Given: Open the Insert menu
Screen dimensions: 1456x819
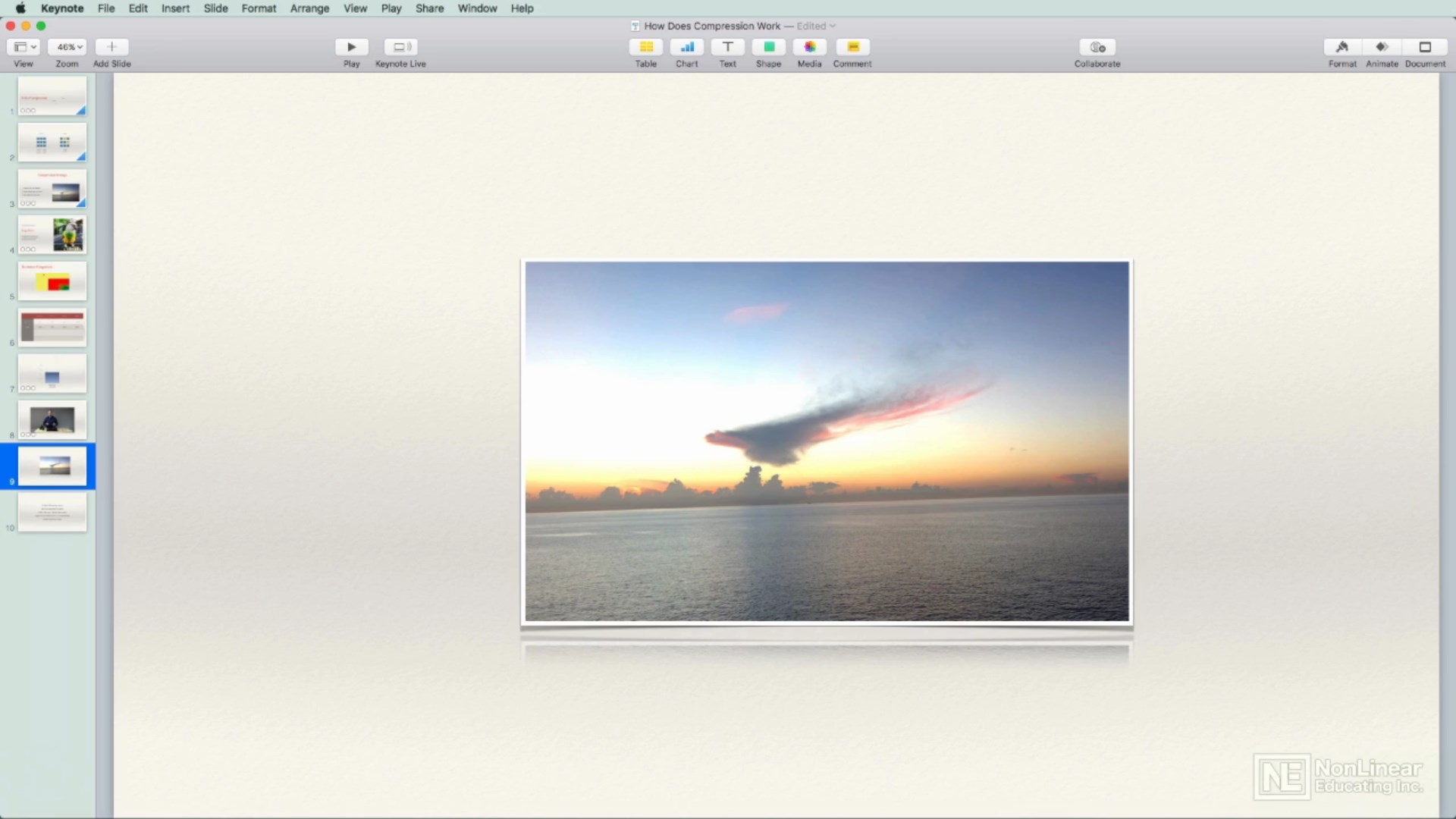Looking at the screenshot, I should click(x=175, y=8).
